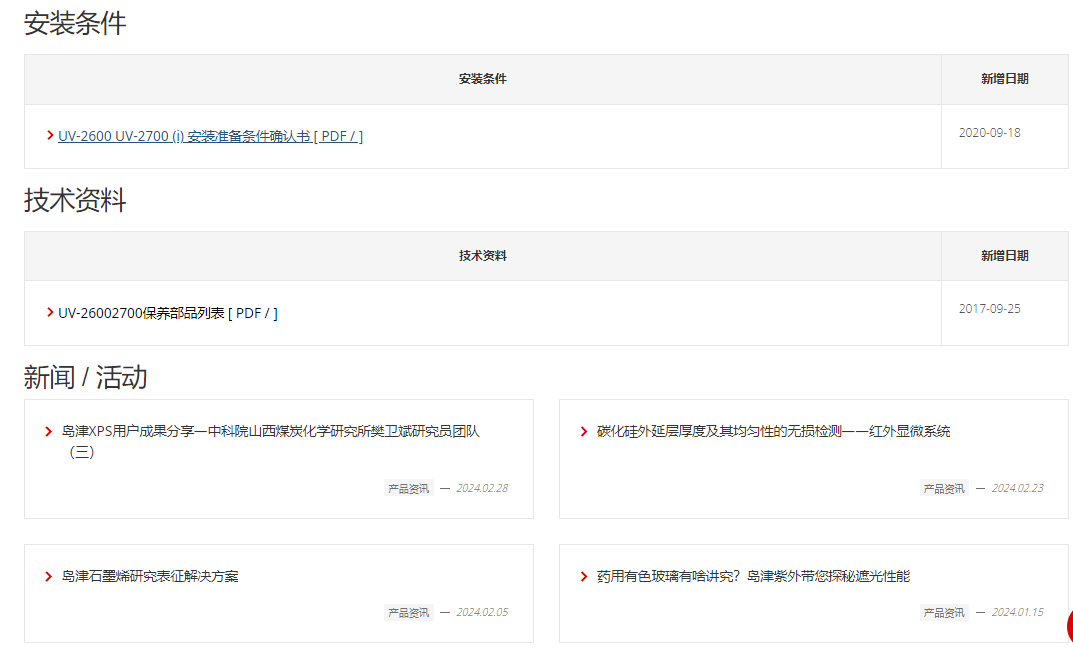Click 产品资讯 tag dated 2024.01.15
The image size is (1073, 653).
(x=944, y=612)
